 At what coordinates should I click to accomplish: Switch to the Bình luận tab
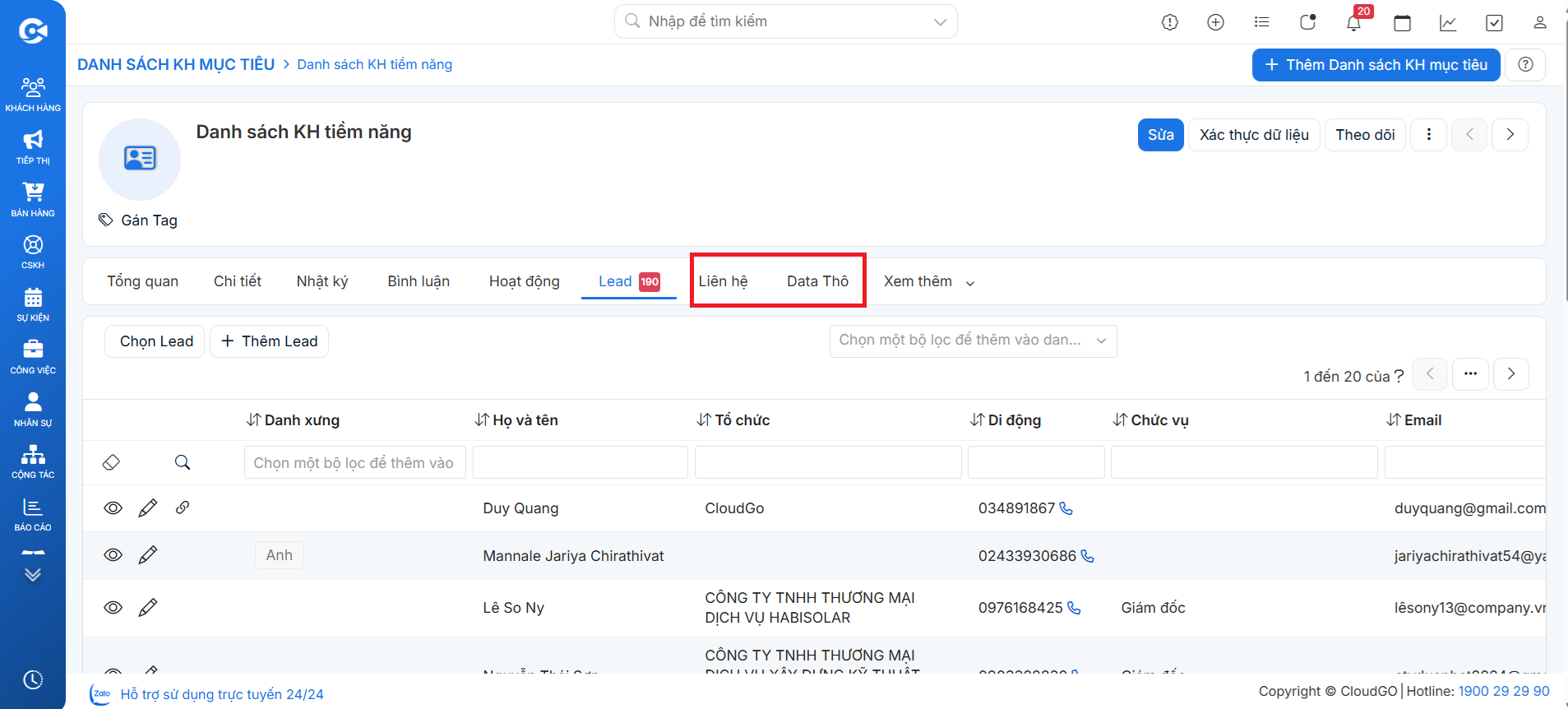(x=419, y=281)
